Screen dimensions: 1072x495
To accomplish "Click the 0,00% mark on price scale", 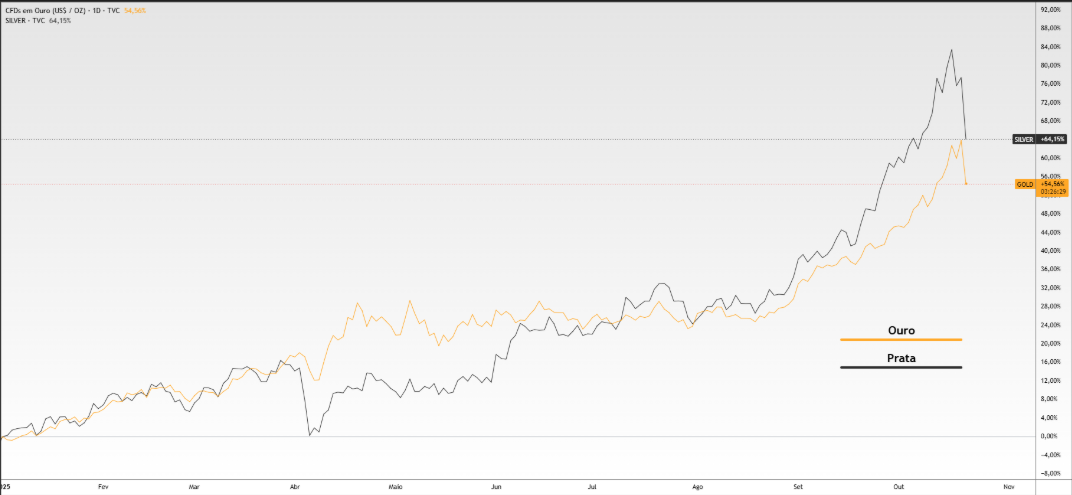I will pyautogui.click(x=1048, y=436).
